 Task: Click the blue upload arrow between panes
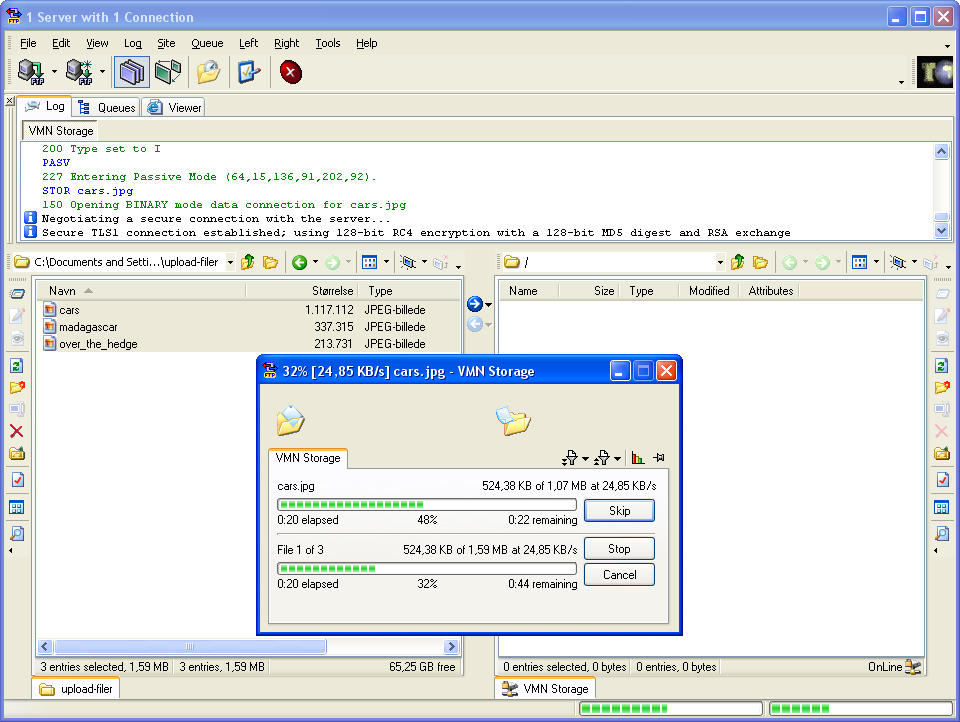coord(475,304)
